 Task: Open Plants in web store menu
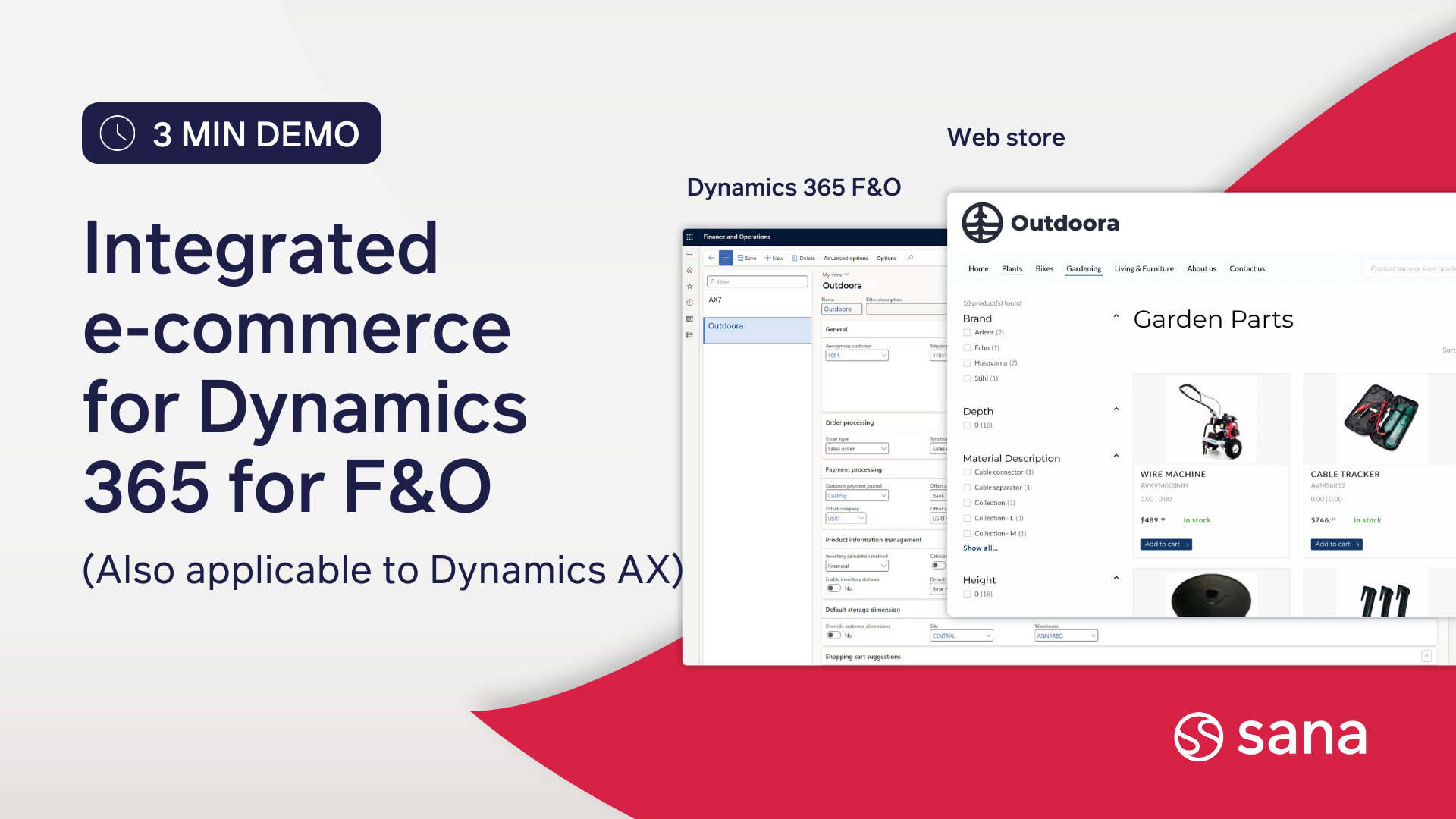[1012, 269]
